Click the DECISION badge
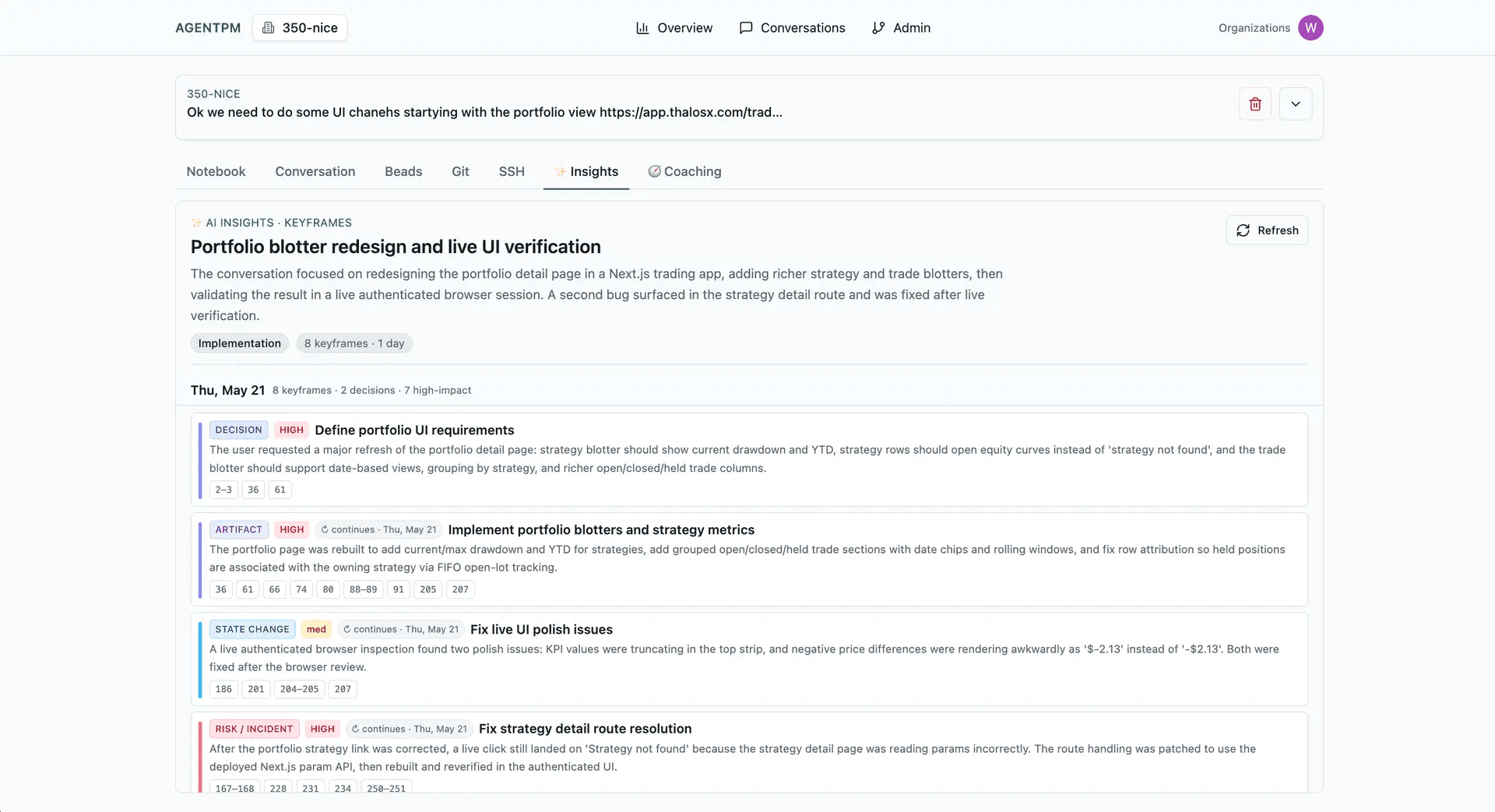The width and height of the screenshot is (1495, 812). point(238,430)
